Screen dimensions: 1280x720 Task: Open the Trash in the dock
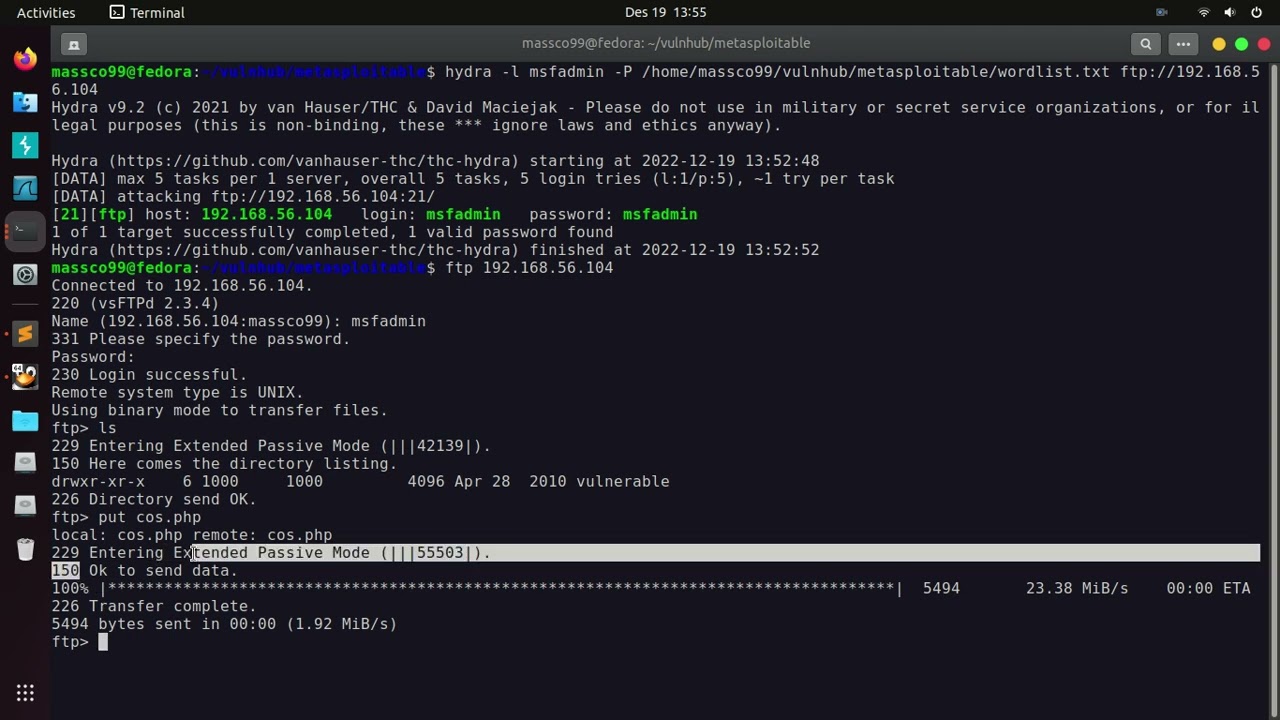tap(25, 548)
